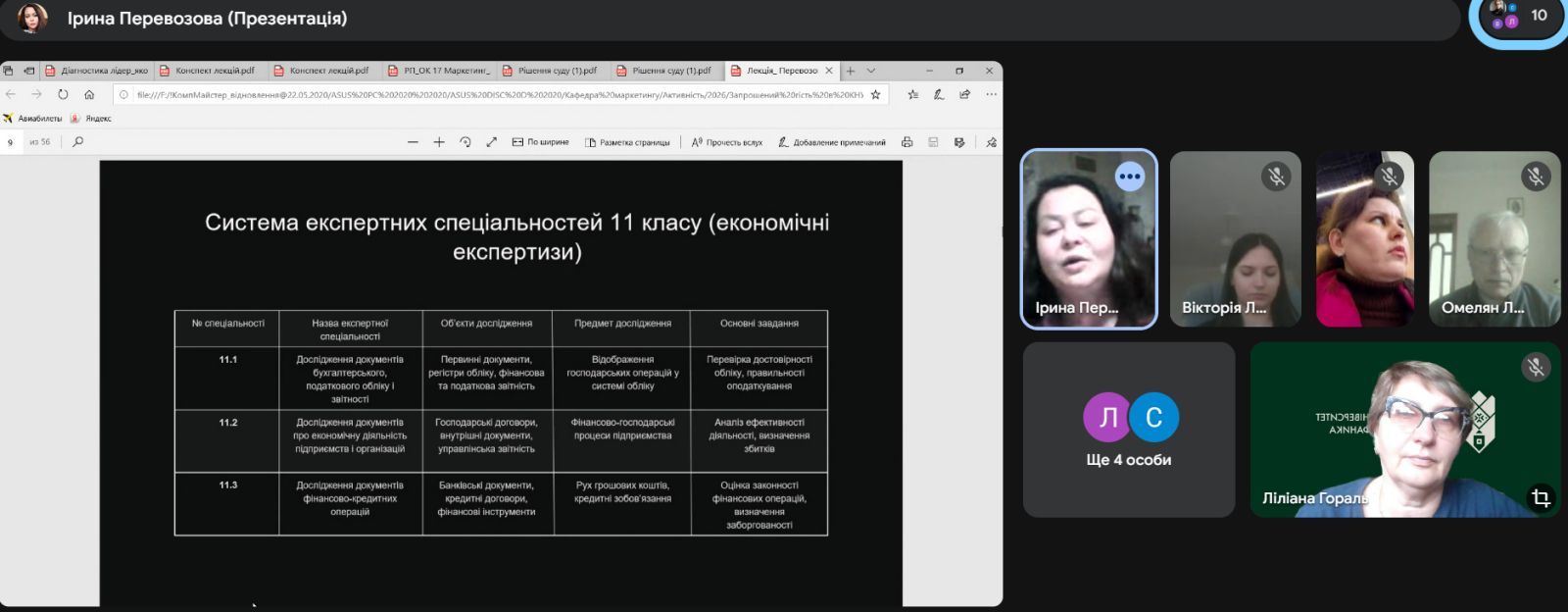Switch to the Діагностика лідер_яко tab

tap(97, 71)
